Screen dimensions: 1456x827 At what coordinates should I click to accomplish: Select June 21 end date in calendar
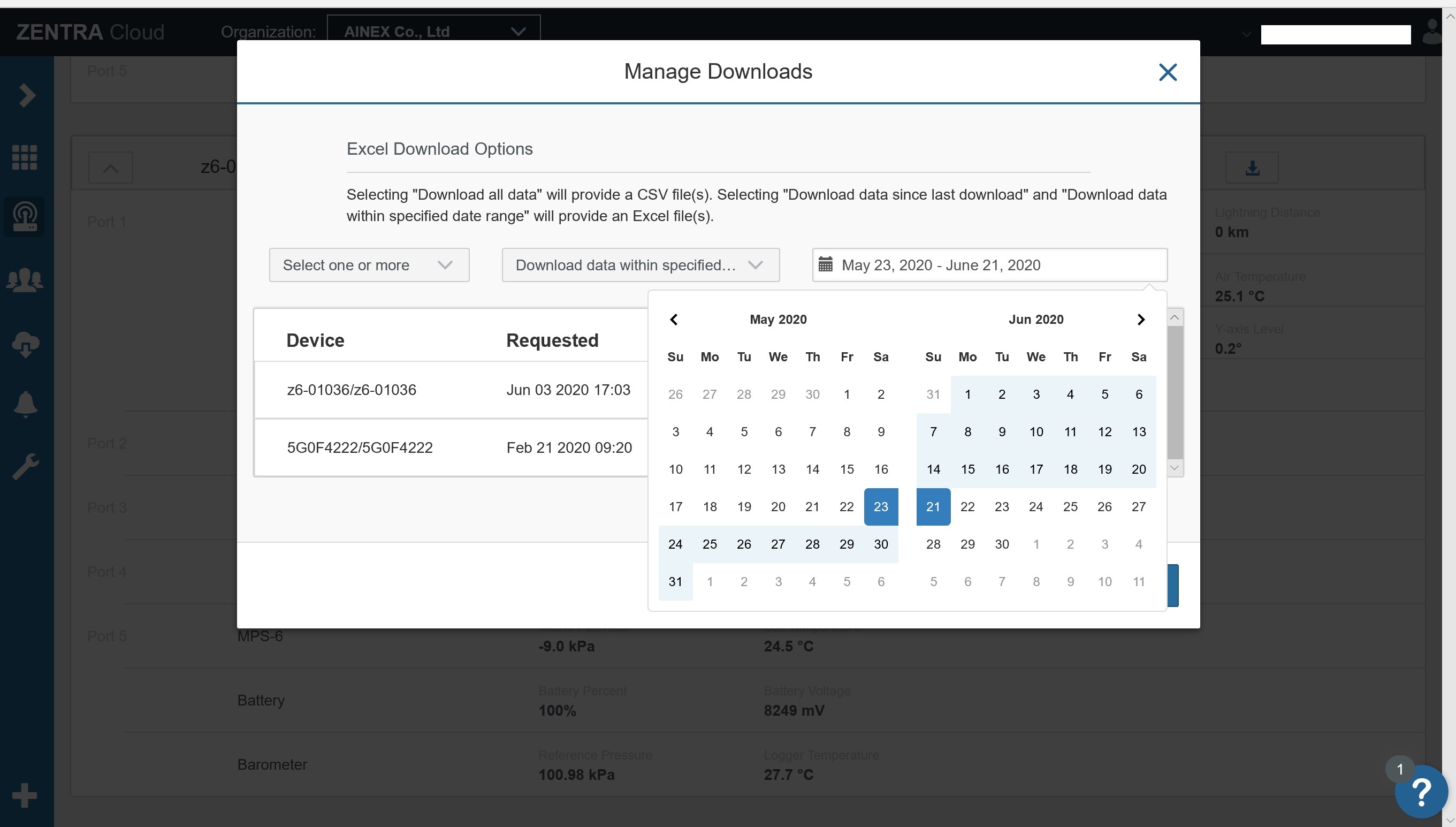pyautogui.click(x=933, y=507)
